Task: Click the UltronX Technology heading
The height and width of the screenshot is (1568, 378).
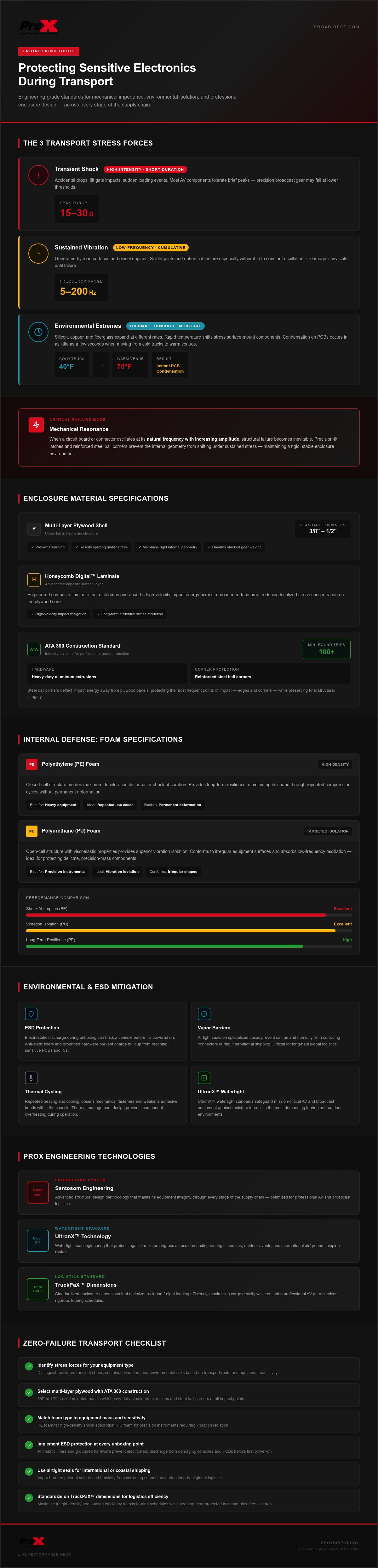Action: pyautogui.click(x=83, y=1236)
